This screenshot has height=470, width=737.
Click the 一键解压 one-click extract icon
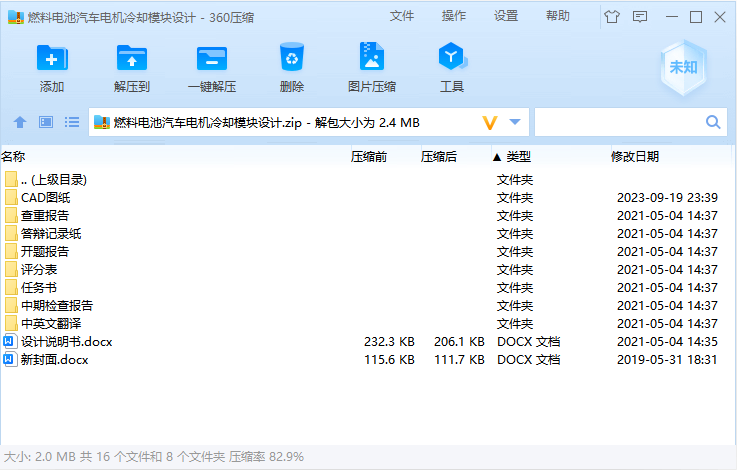click(212, 58)
